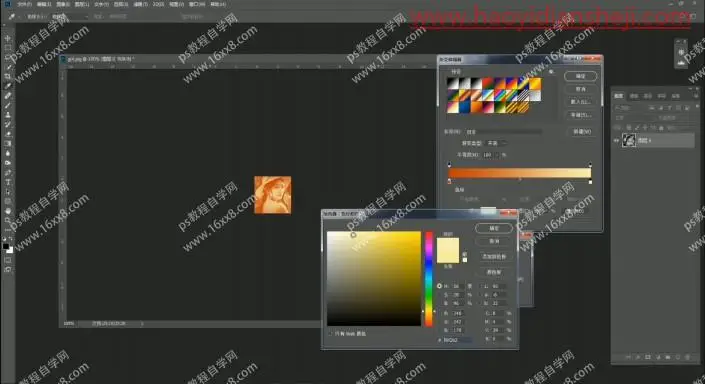Select the History Brush tool

(x=8, y=124)
